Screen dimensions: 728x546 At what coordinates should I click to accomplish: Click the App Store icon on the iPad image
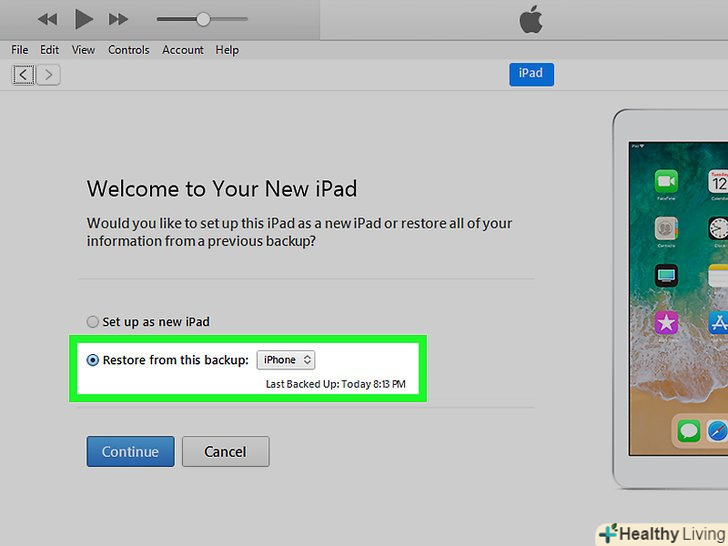[x=718, y=322]
